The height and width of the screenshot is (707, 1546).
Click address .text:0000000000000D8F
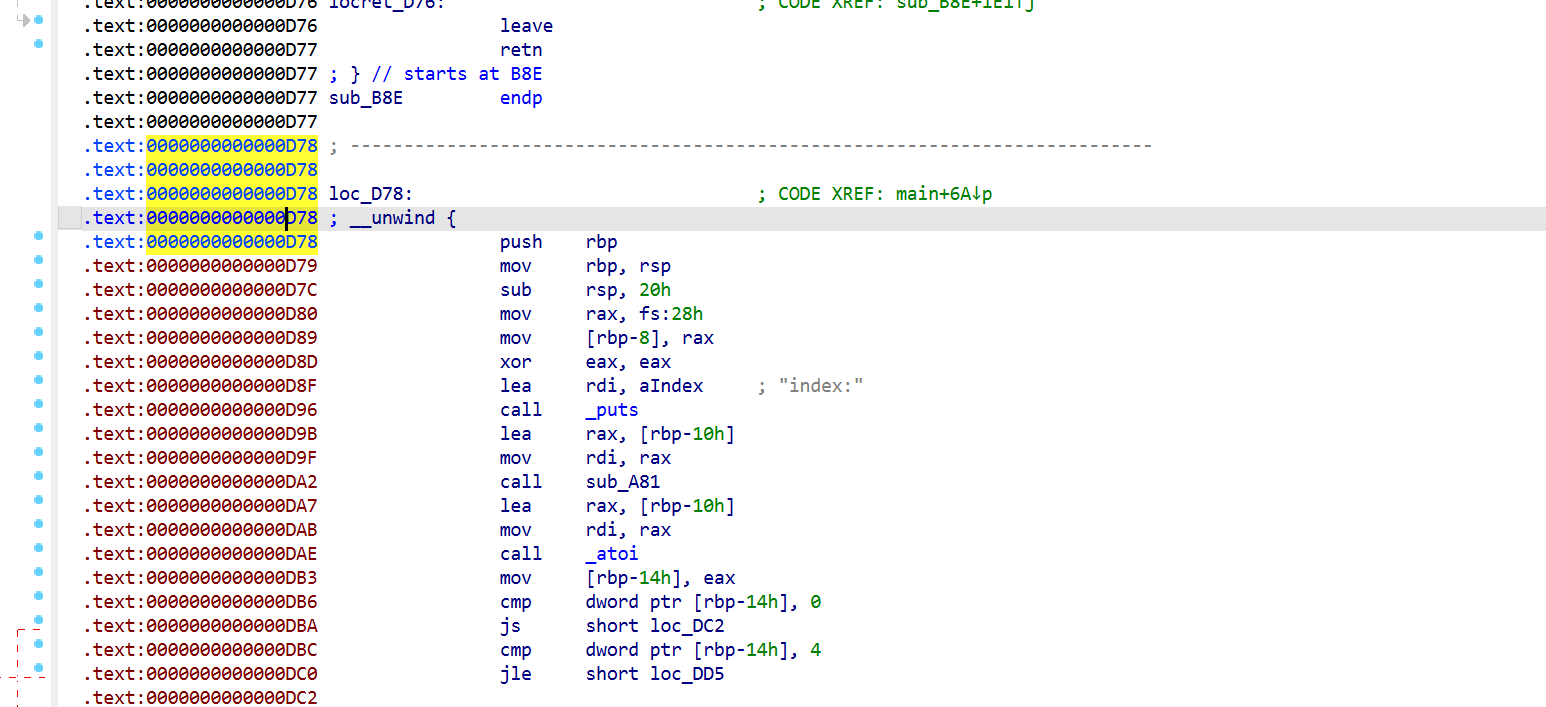[x=200, y=386]
